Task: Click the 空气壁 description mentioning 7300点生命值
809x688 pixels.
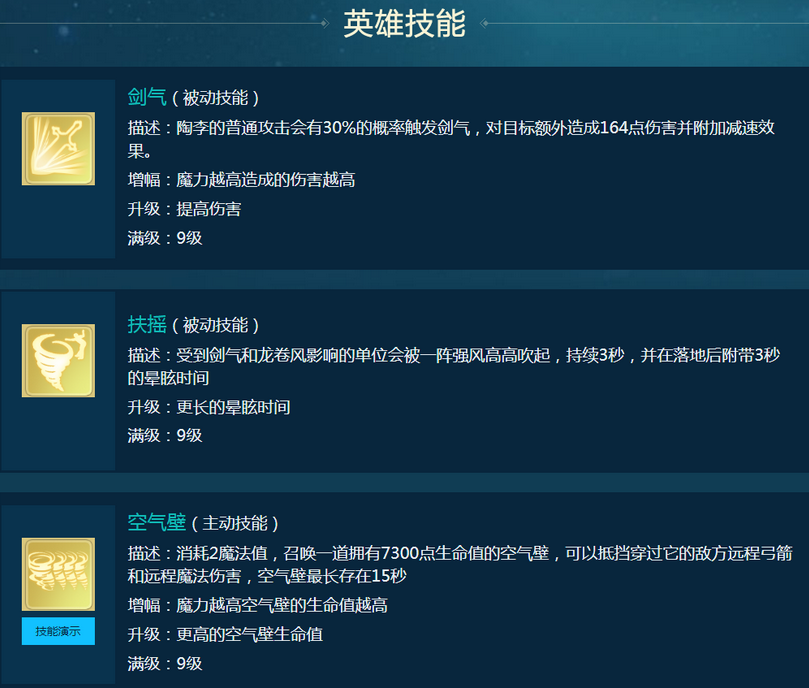Action: (x=460, y=565)
